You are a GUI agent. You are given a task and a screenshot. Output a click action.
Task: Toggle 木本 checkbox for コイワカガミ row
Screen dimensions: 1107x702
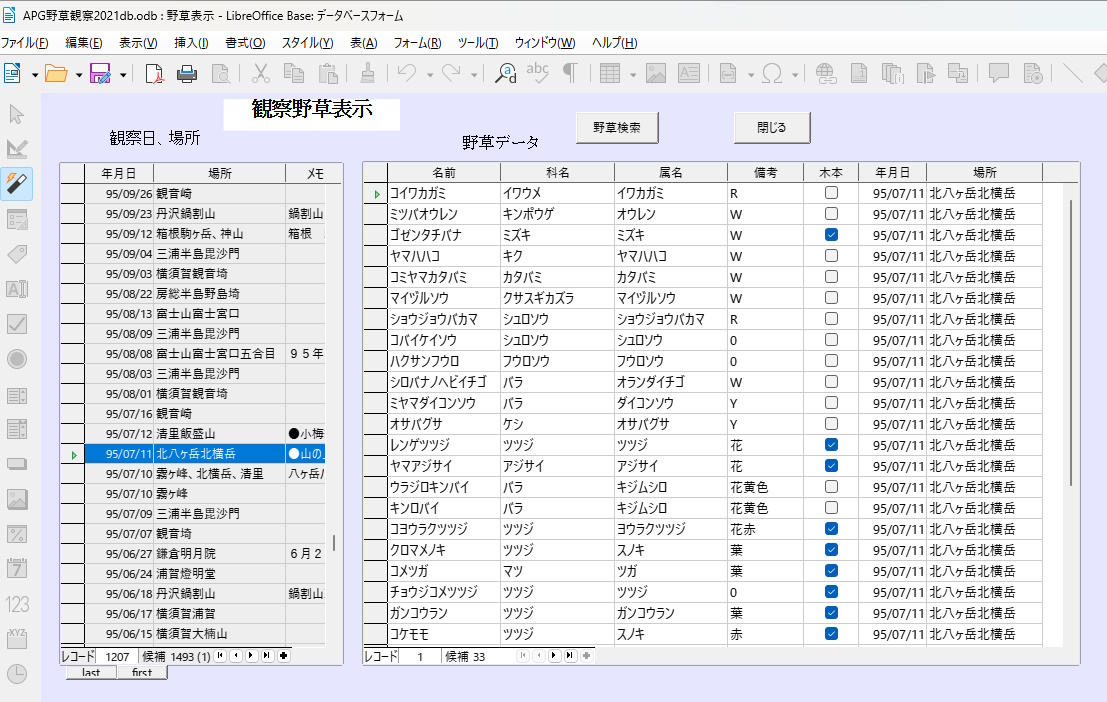tap(832, 193)
